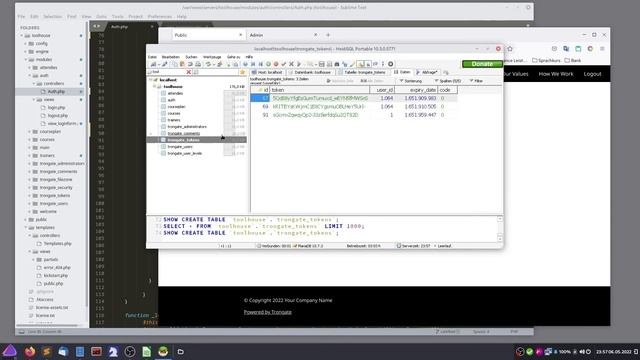This screenshot has width=640, height=360.
Task: Click the red delete row icon
Action: [x=276, y=64]
